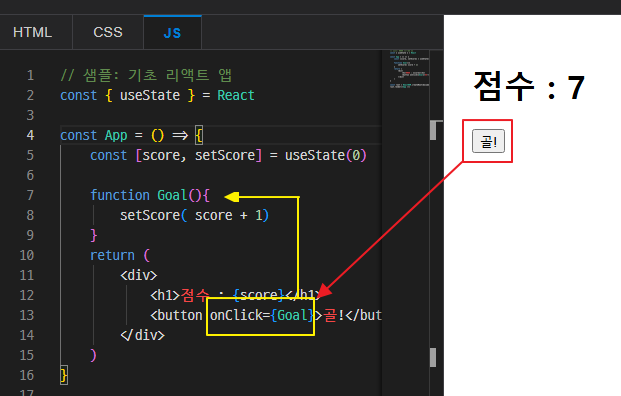Click line number 10 in gutter

[x=27, y=255]
